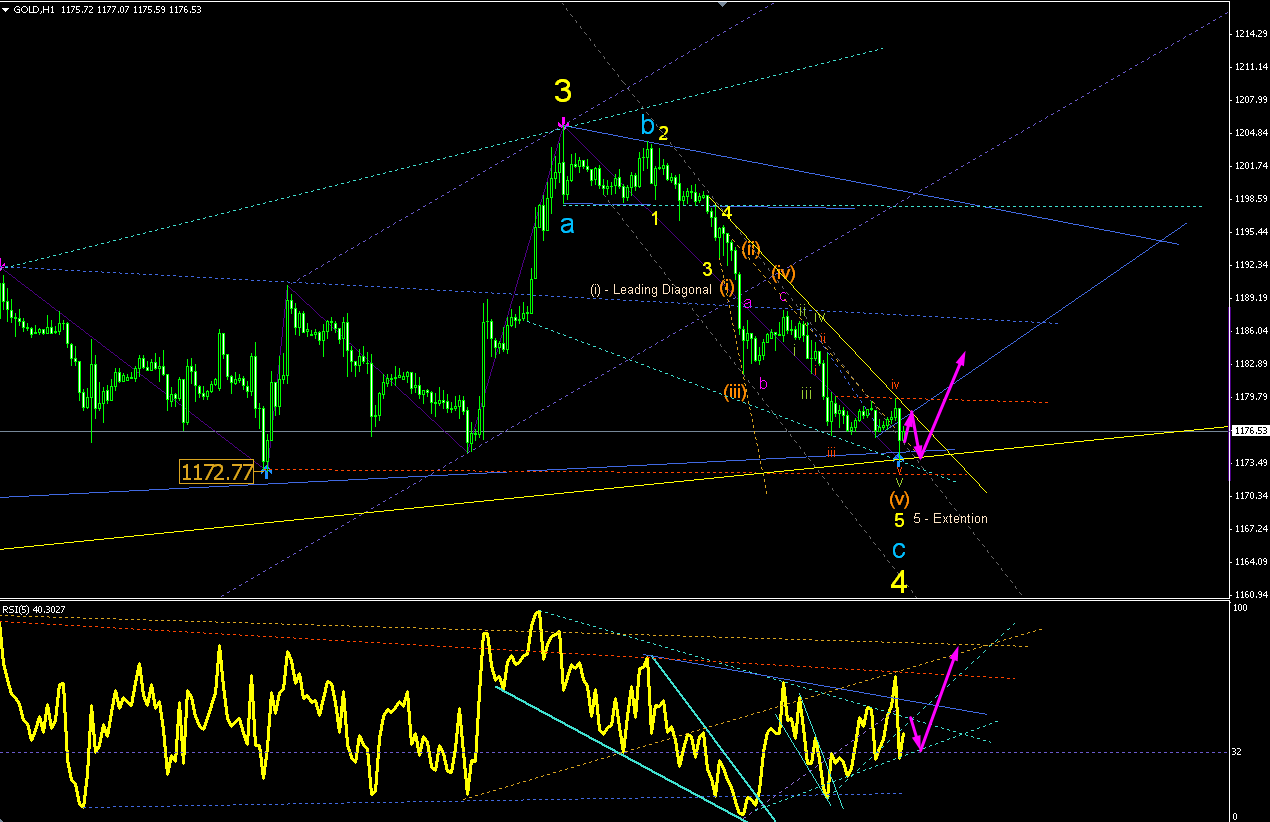The image size is (1270, 822).
Task: Select the yellow 5 label beside Extention text
Action: (x=899, y=520)
